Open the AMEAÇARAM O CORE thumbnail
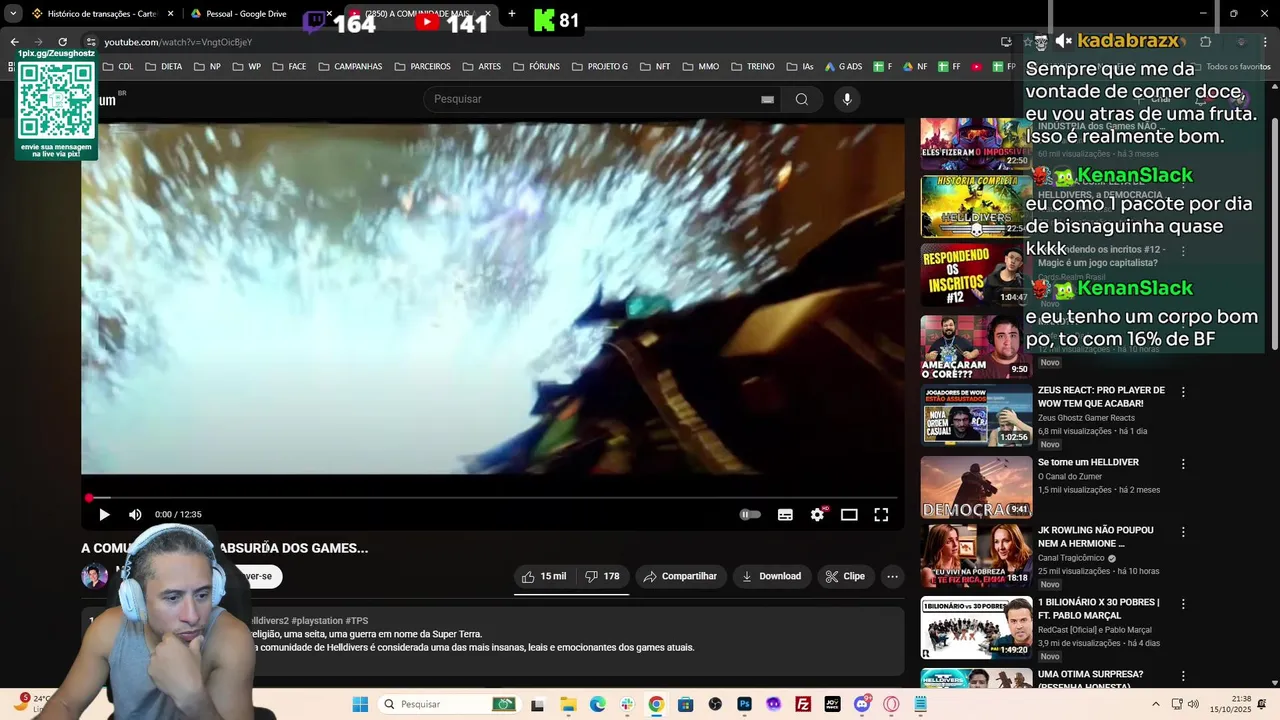The height and width of the screenshot is (720, 1280). [976, 347]
